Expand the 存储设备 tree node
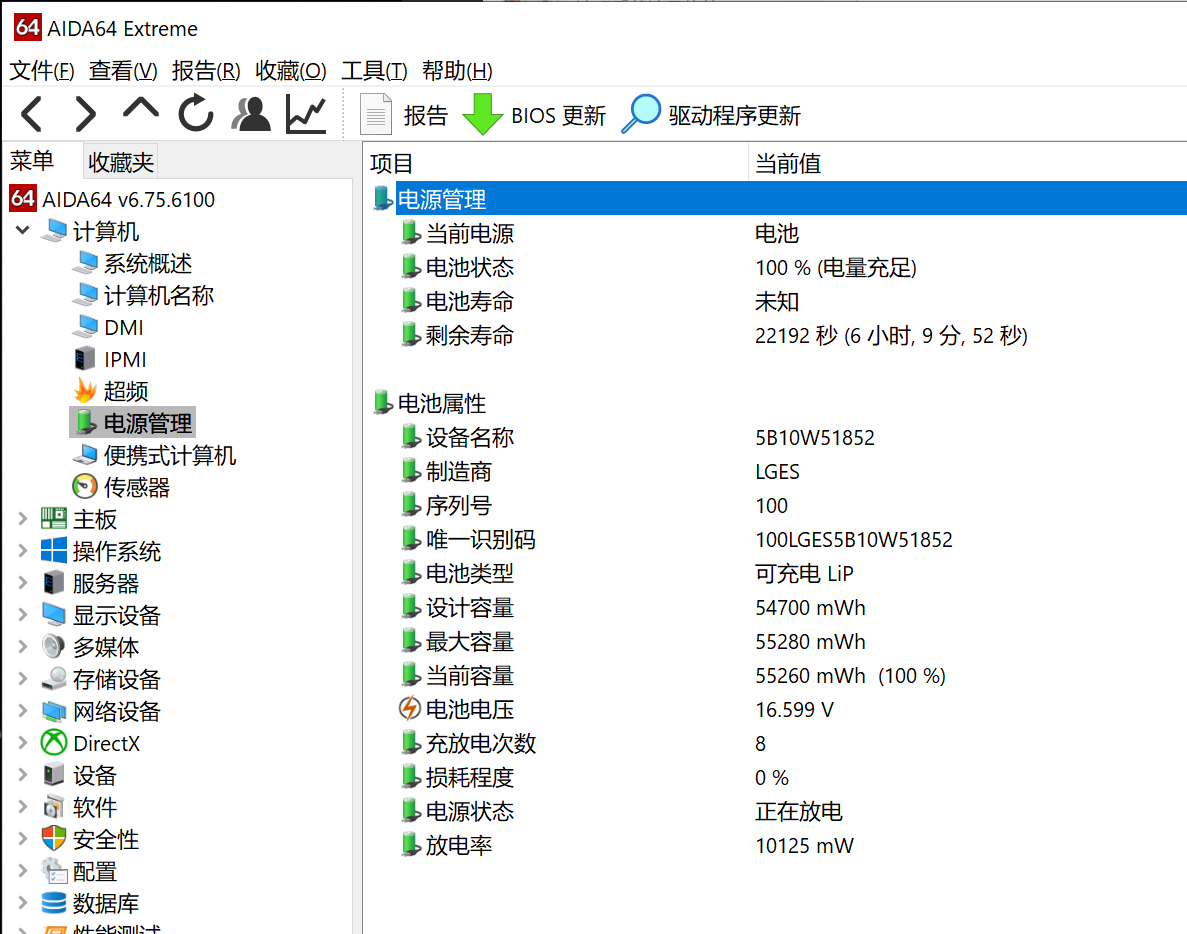Viewport: 1187px width, 934px height. pyautogui.click(x=23, y=679)
